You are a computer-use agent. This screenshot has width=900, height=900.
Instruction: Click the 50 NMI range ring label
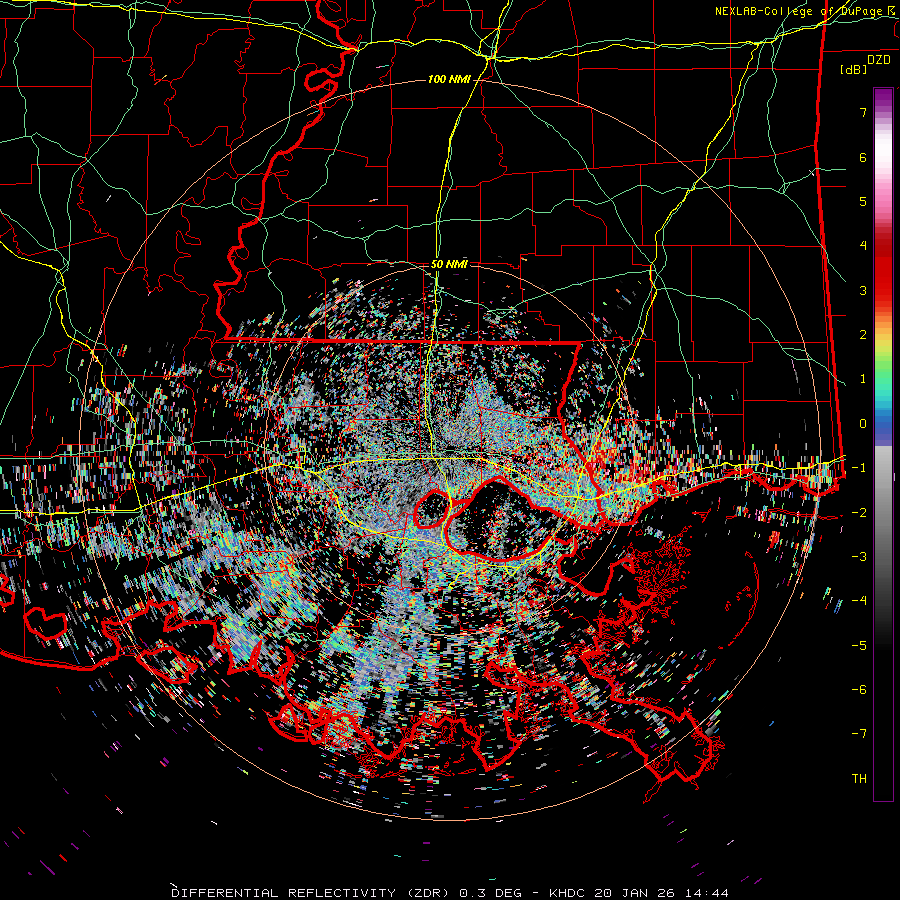pos(449,265)
